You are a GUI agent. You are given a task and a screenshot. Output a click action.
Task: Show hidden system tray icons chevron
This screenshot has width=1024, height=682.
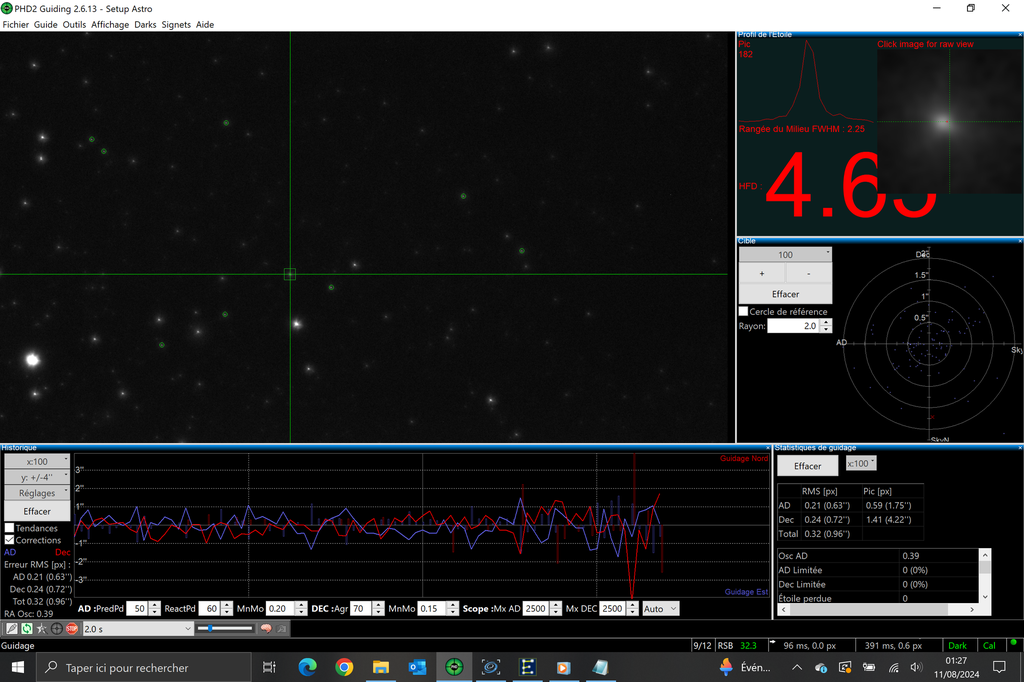(797, 667)
